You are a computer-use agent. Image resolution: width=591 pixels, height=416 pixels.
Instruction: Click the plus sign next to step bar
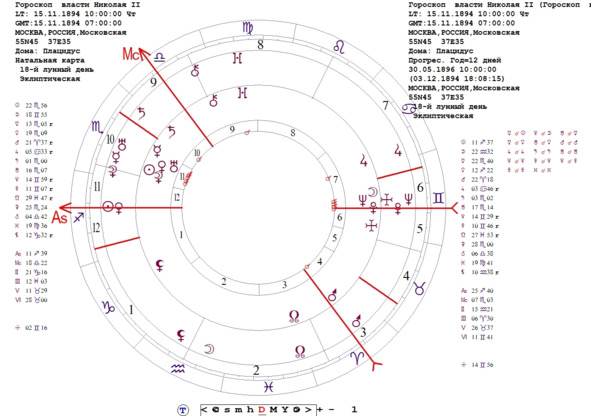click(x=320, y=409)
